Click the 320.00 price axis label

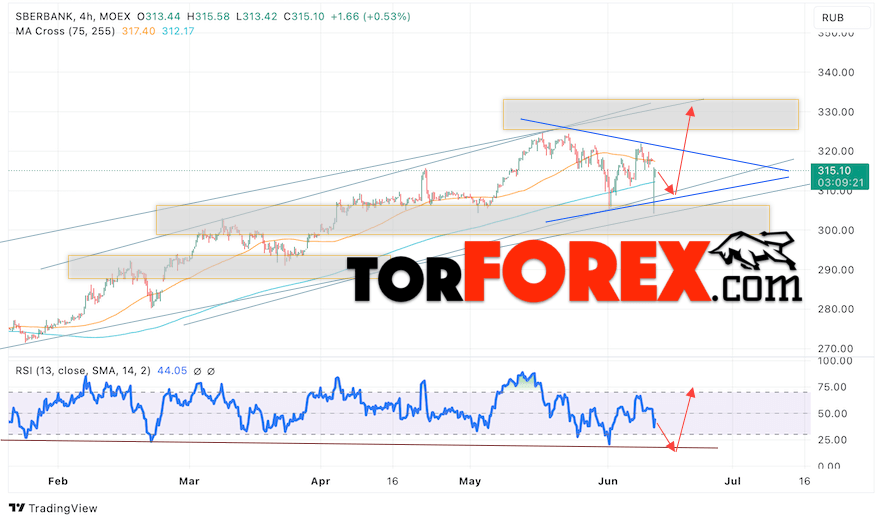[x=836, y=151]
